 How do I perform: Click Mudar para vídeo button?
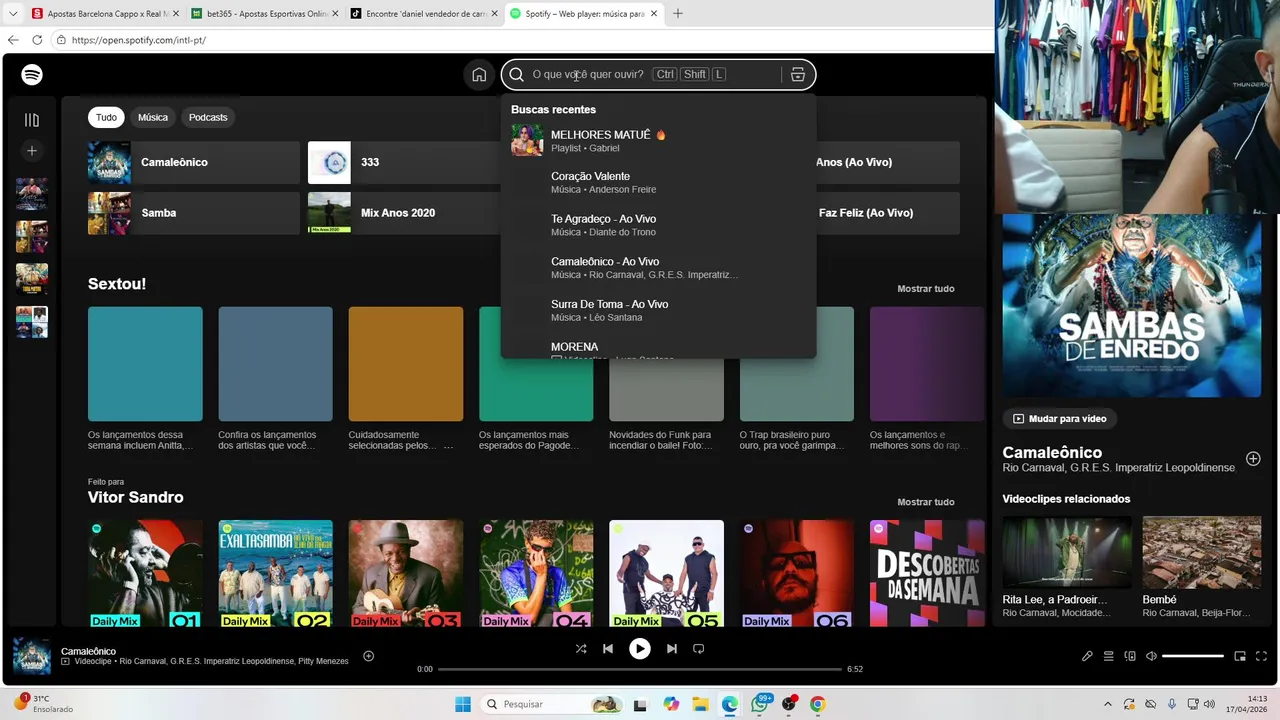(x=1061, y=419)
